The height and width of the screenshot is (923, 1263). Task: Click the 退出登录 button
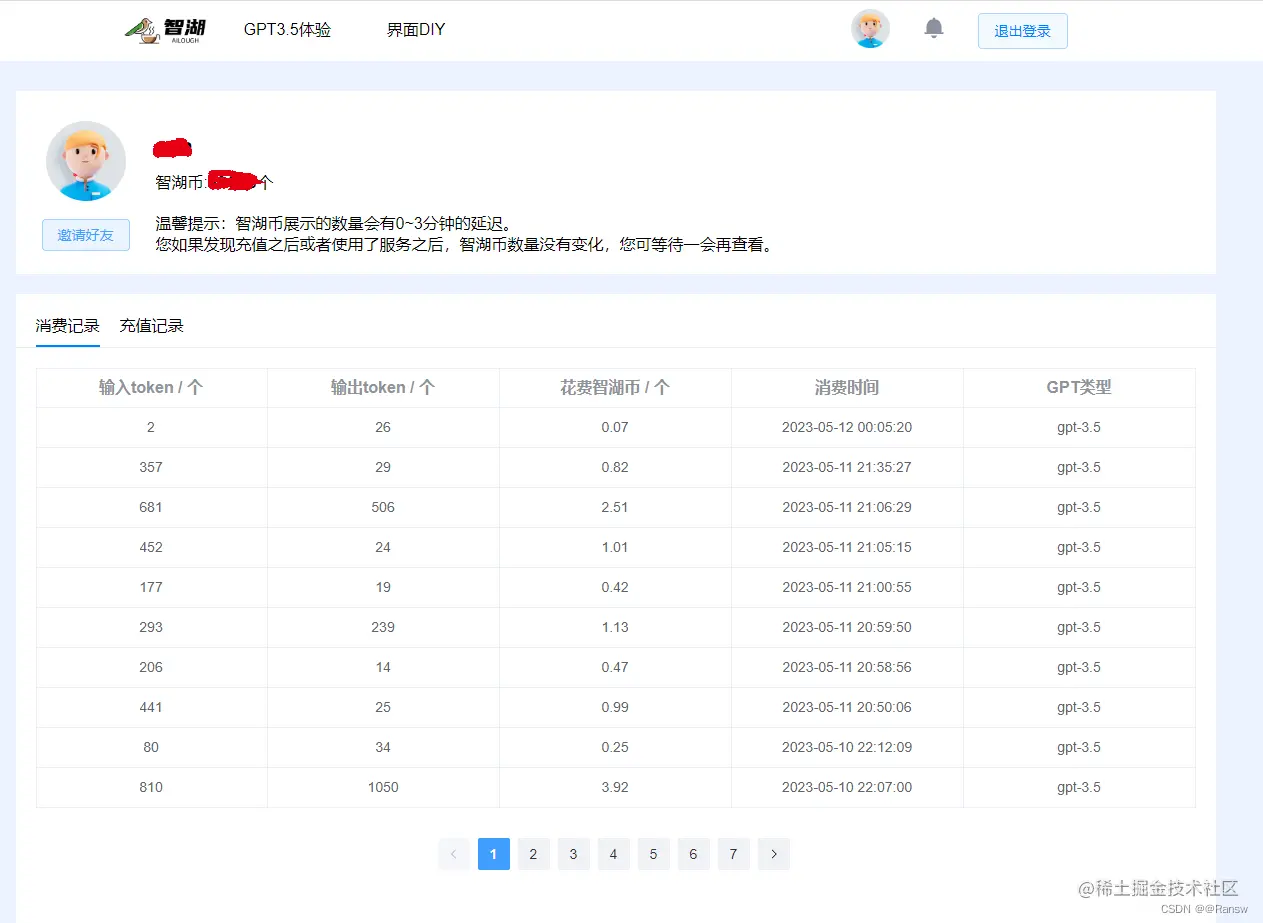1022,31
